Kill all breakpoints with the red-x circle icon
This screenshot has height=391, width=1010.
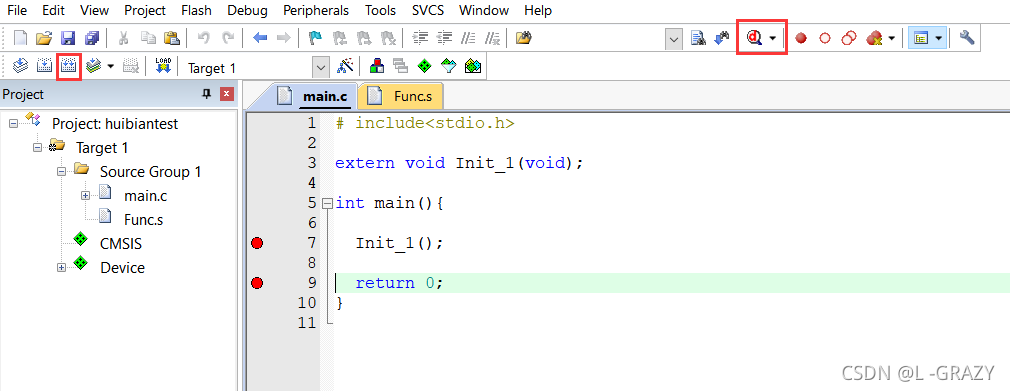(x=873, y=39)
